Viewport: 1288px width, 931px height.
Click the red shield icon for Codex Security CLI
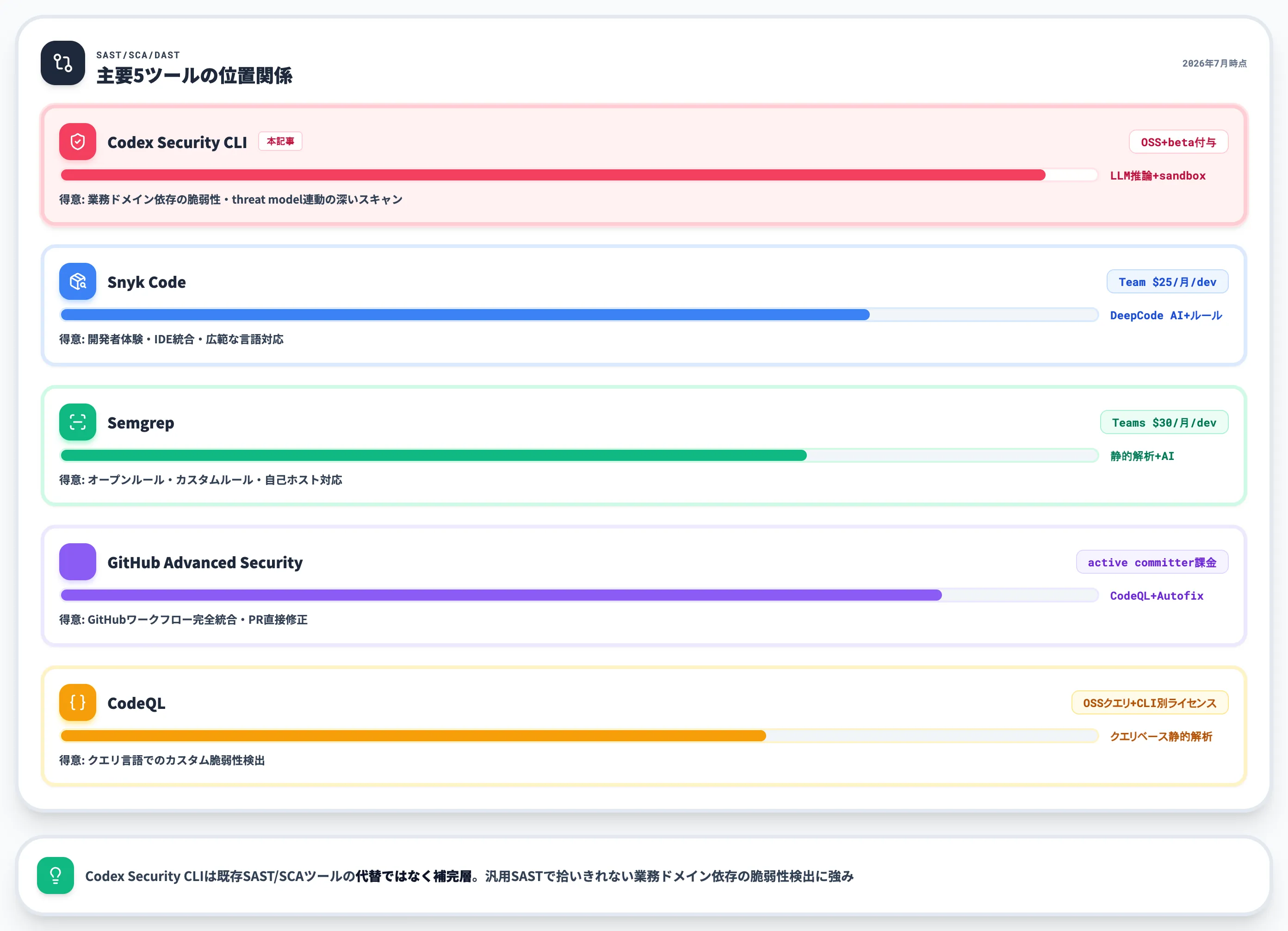[x=78, y=142]
